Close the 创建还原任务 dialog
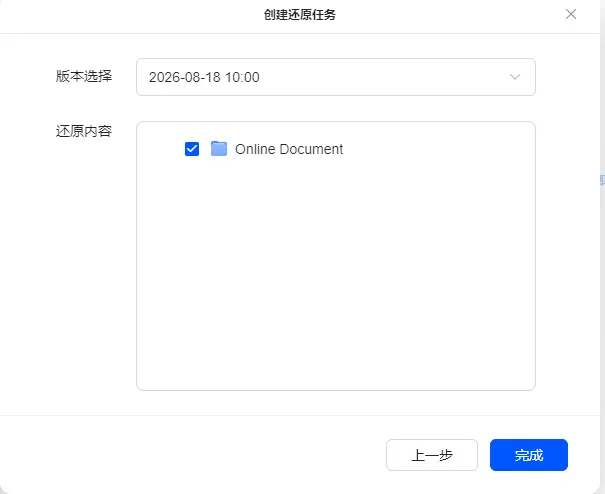The width and height of the screenshot is (605, 494). click(x=571, y=14)
